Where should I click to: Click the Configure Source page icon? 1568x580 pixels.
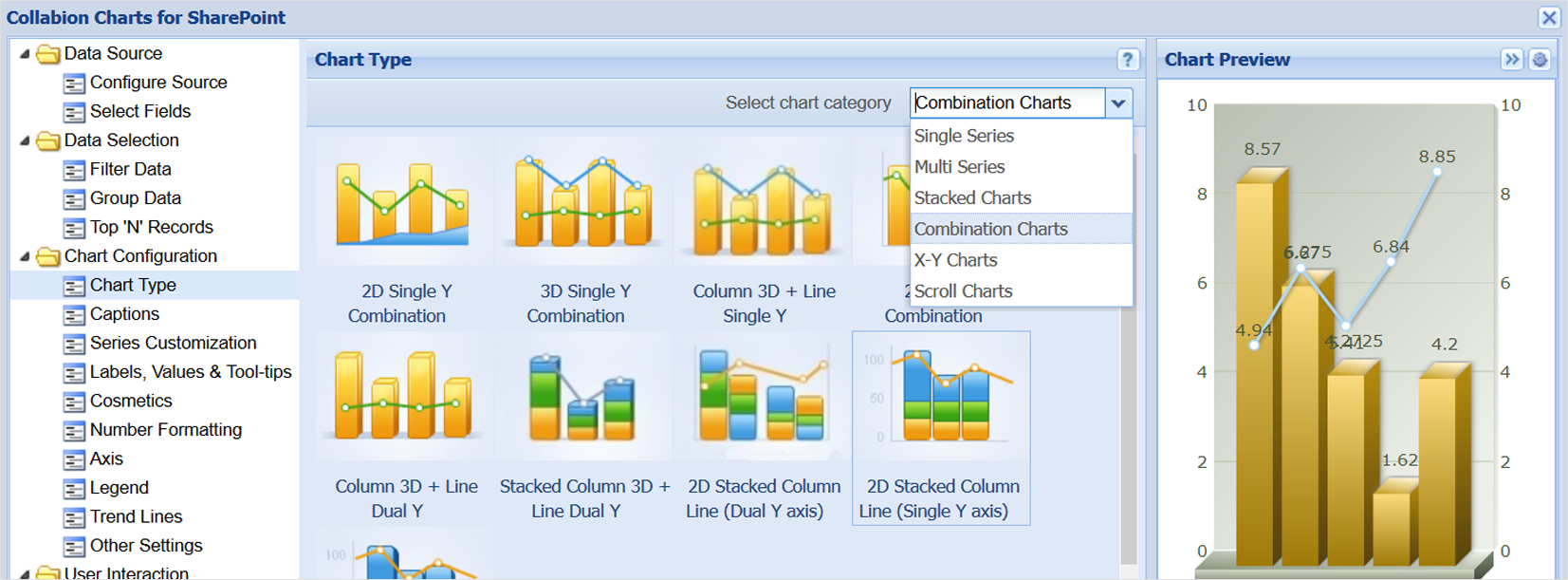point(74,84)
